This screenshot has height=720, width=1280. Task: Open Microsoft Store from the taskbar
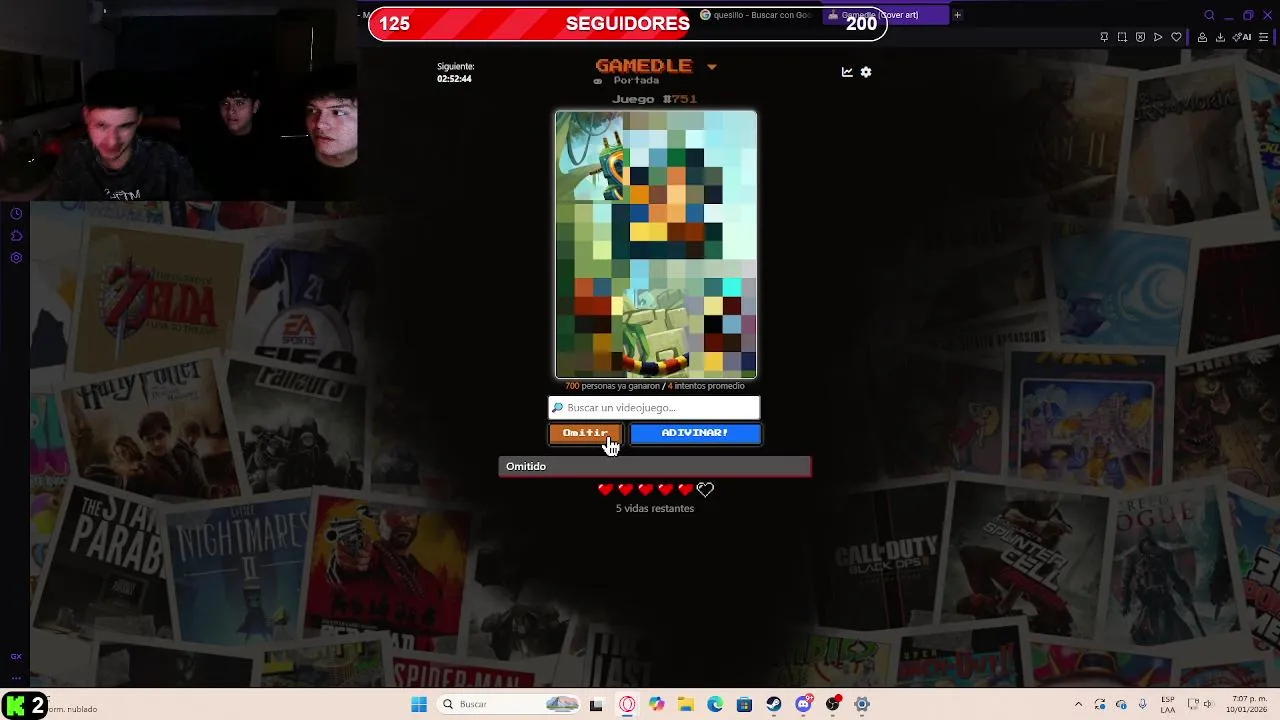744,704
